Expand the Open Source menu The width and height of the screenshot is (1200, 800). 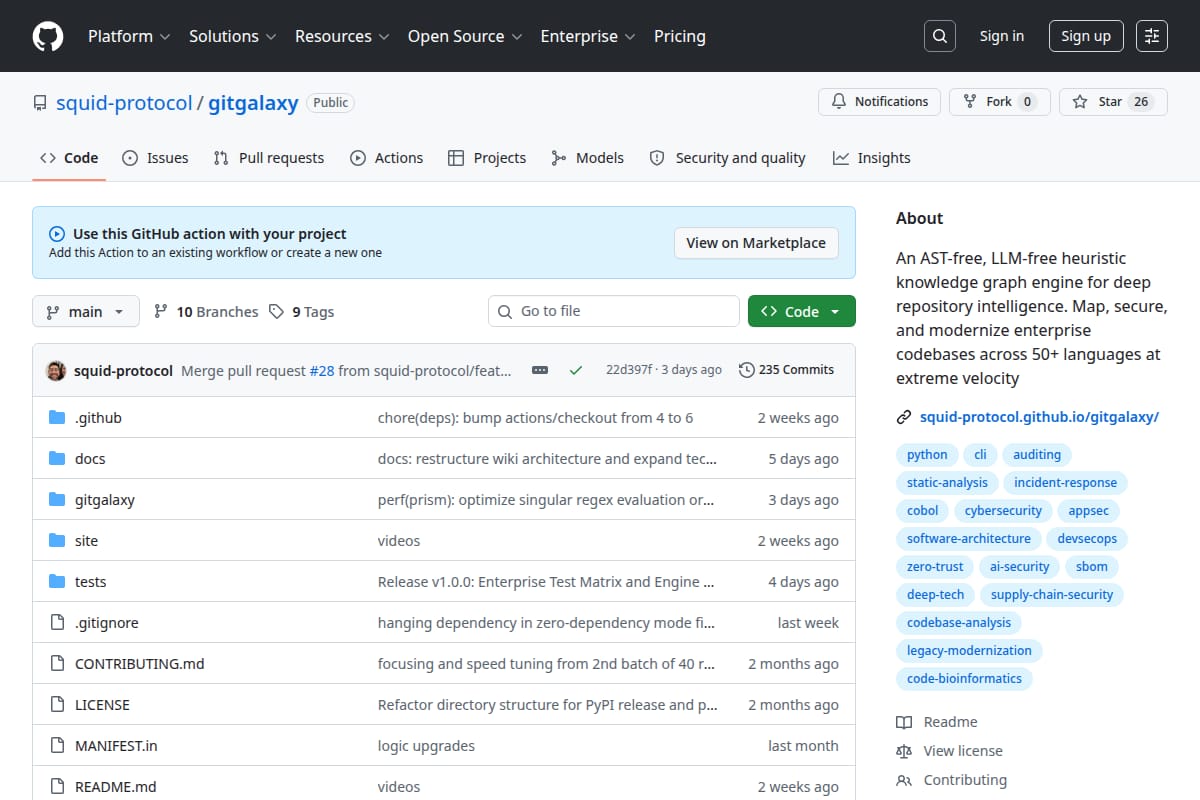click(x=465, y=36)
